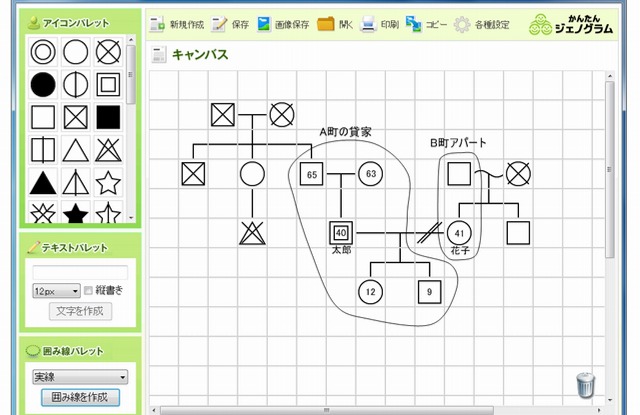Click 印刷 to print the genogram

click(x=379, y=23)
